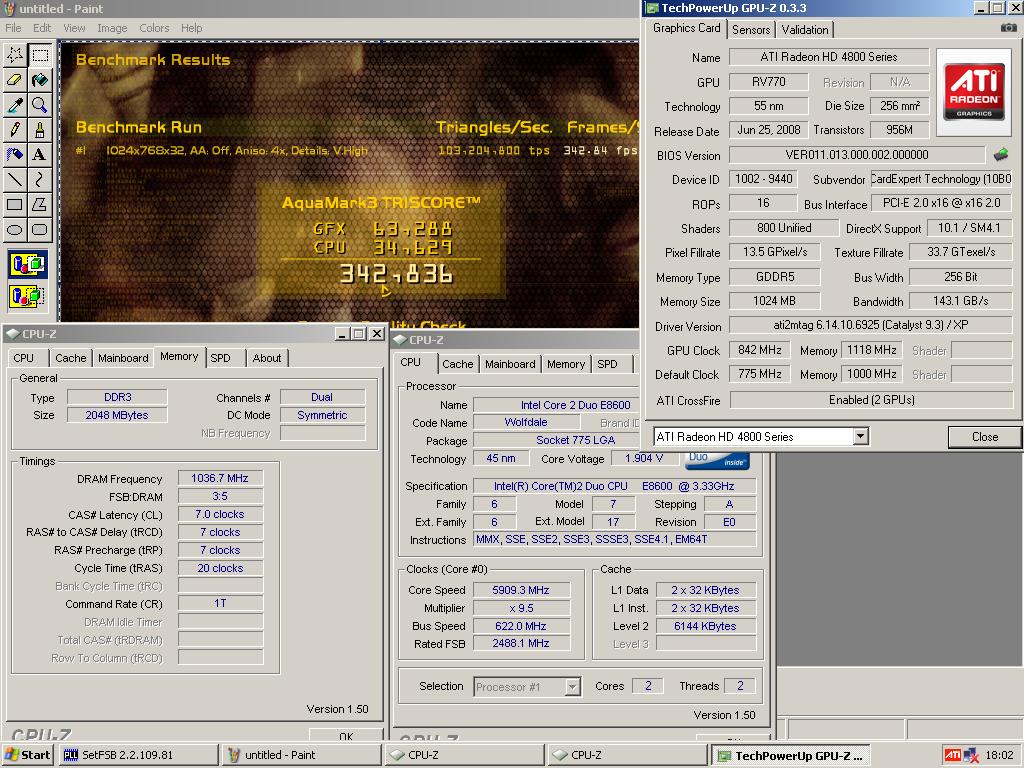
Task: Select the Brush tool in Paint
Action: pyautogui.click(x=40, y=129)
